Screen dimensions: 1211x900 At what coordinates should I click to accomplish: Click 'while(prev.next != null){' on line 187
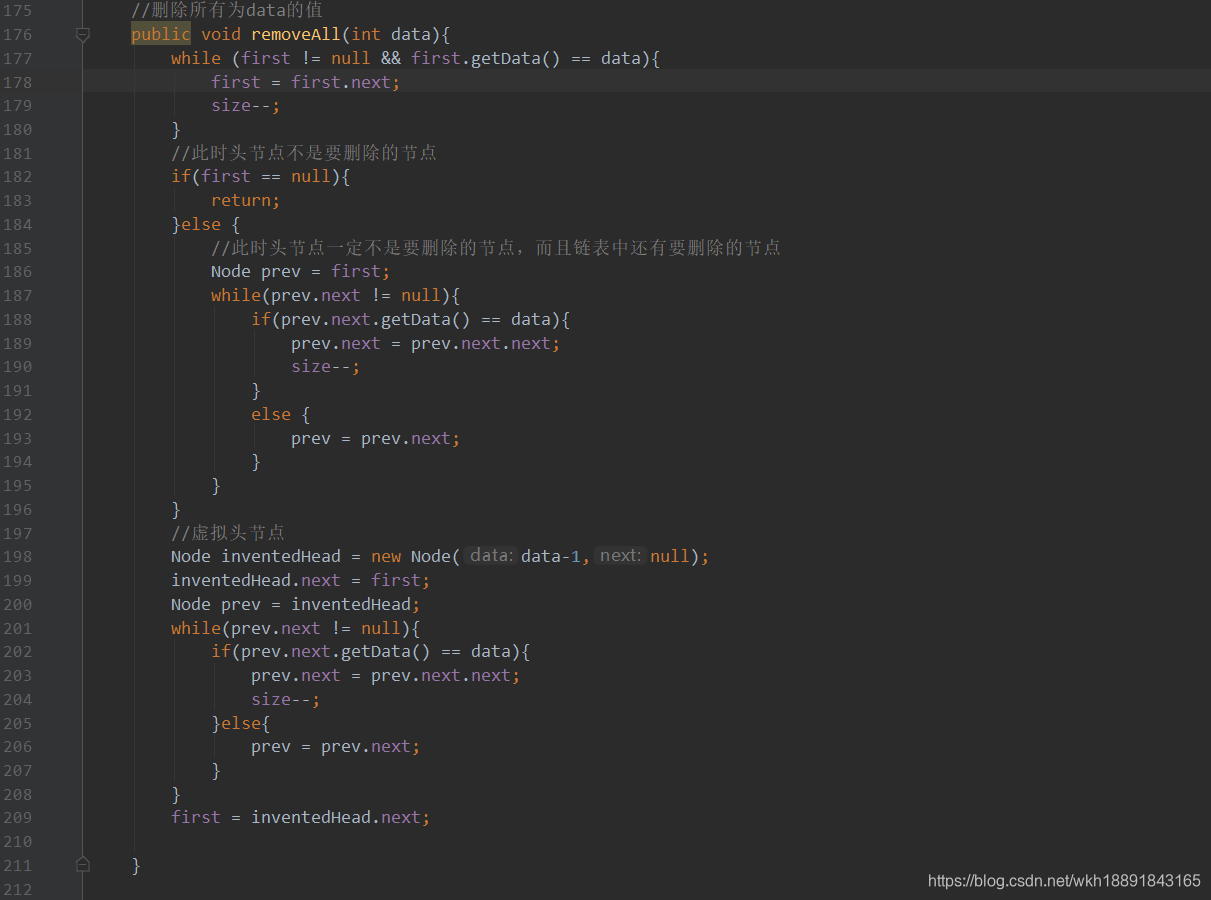(336, 296)
